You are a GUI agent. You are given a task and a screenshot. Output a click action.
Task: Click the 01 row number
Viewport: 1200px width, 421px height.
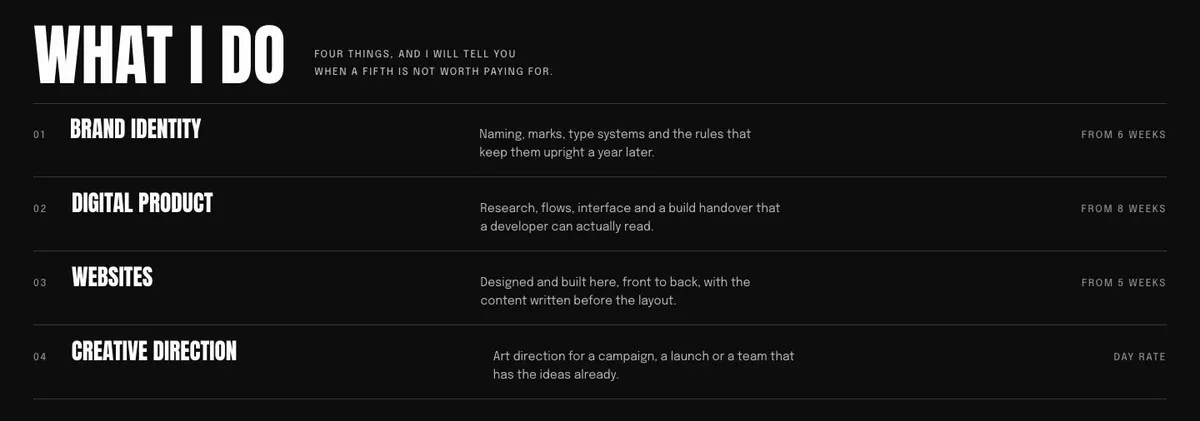coord(40,135)
